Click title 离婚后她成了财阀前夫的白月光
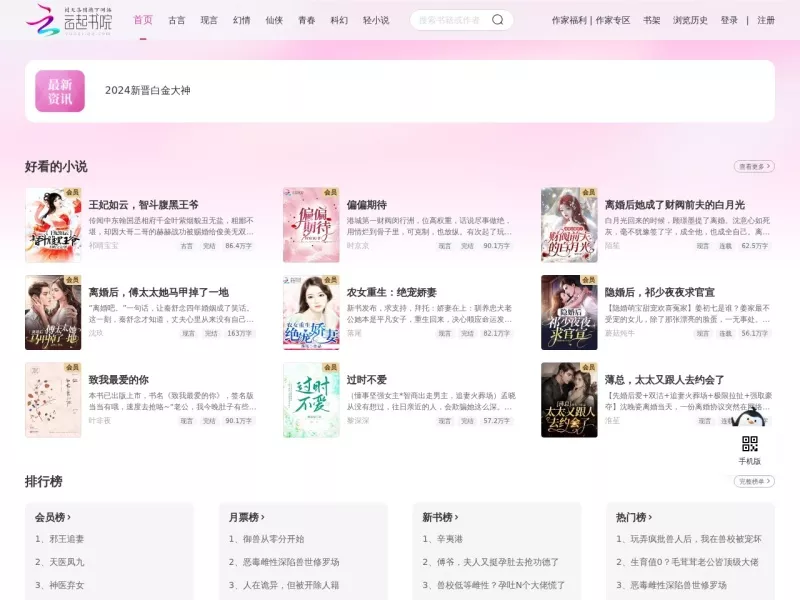This screenshot has height=600, width=800. tap(675, 205)
